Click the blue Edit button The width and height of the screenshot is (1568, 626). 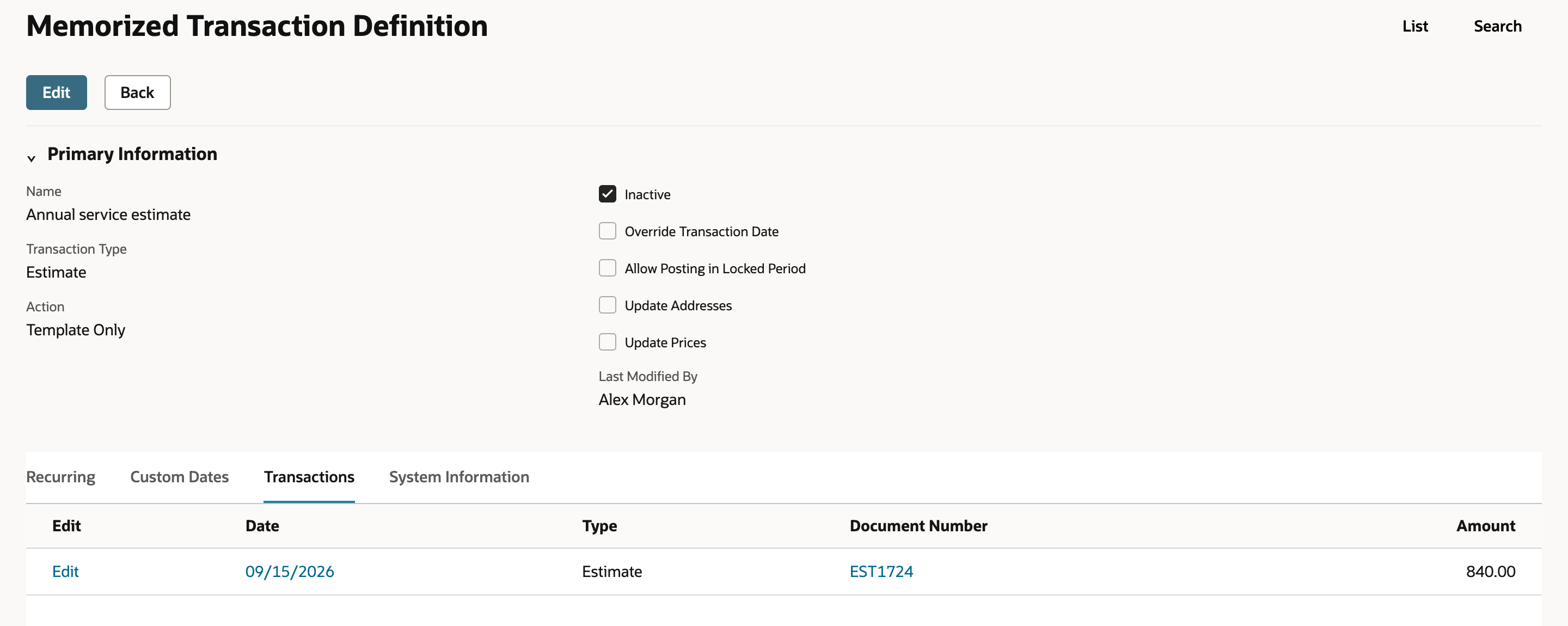[x=57, y=93]
